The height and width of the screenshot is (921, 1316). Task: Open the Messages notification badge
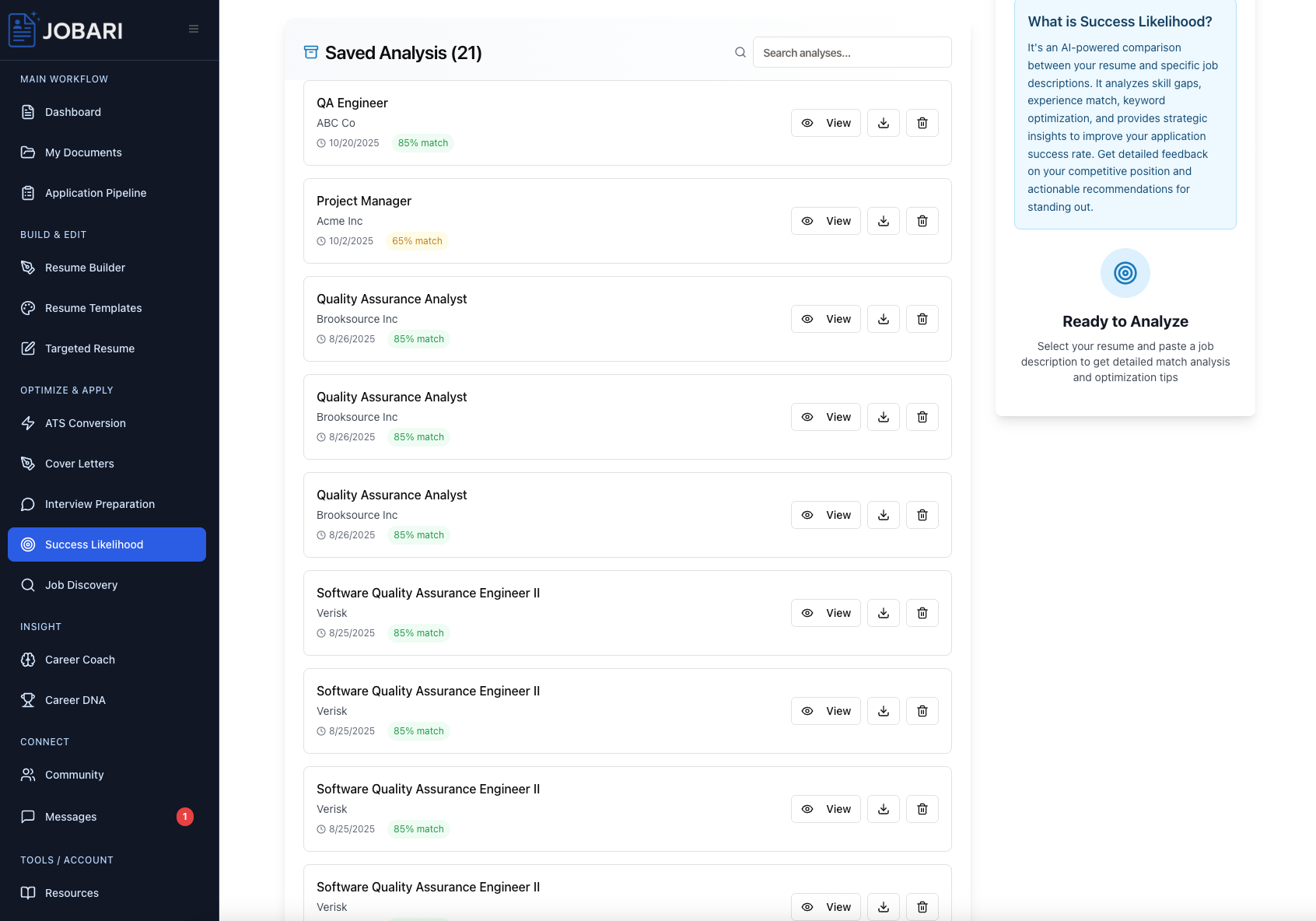(x=184, y=817)
